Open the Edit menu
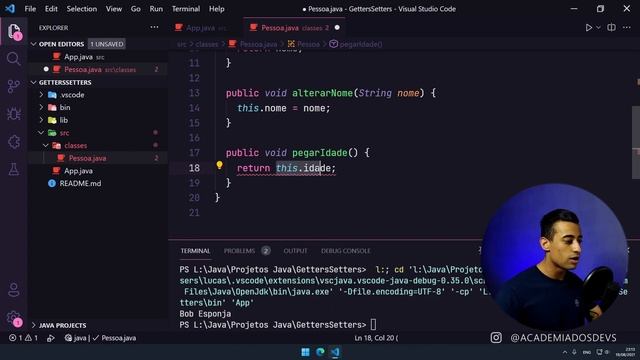The height and width of the screenshot is (360, 640). [51, 9]
